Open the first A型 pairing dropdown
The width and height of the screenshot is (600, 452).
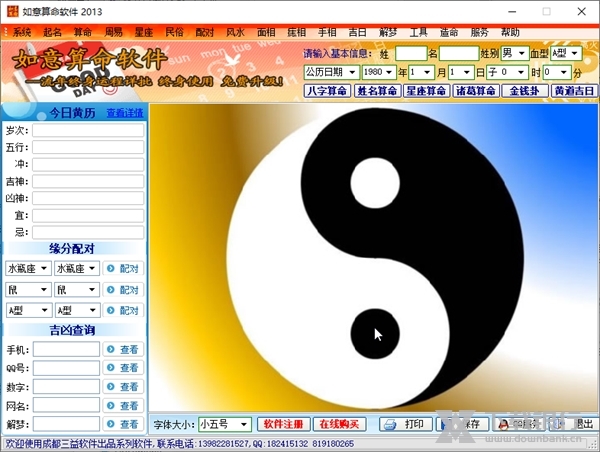coord(29,310)
